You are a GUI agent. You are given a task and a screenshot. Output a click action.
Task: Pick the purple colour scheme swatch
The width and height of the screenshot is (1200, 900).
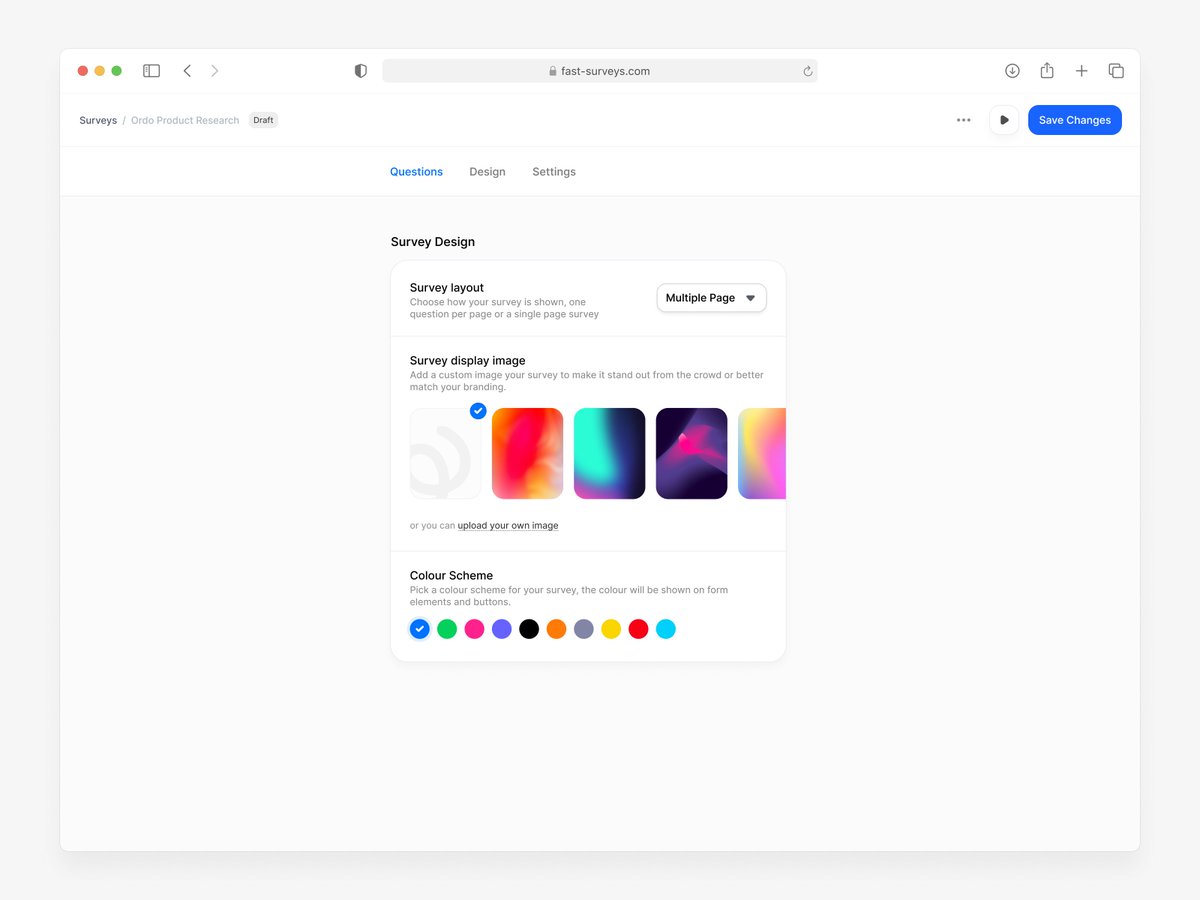(x=502, y=629)
